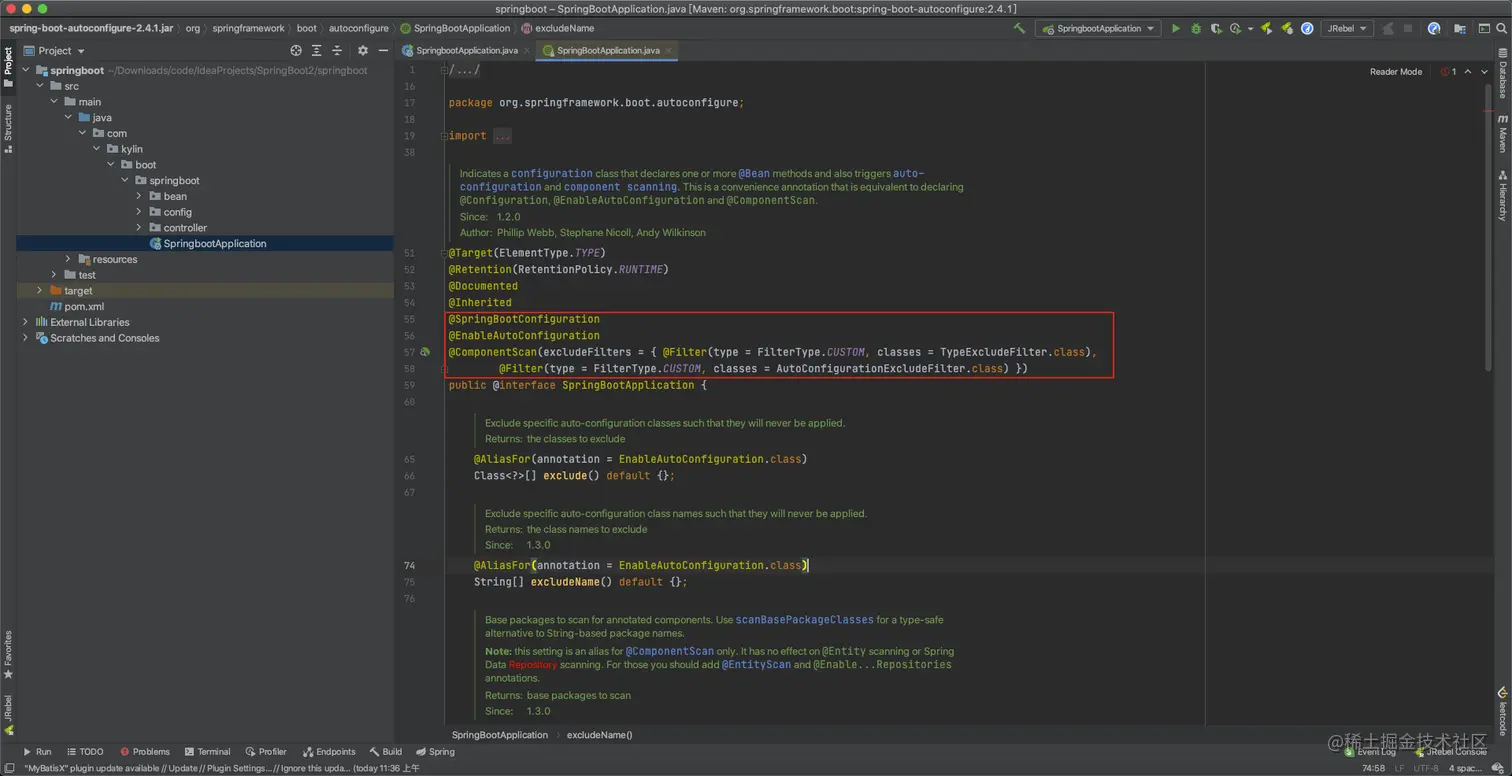Open JRebel side panel on left edge

click(x=8, y=715)
